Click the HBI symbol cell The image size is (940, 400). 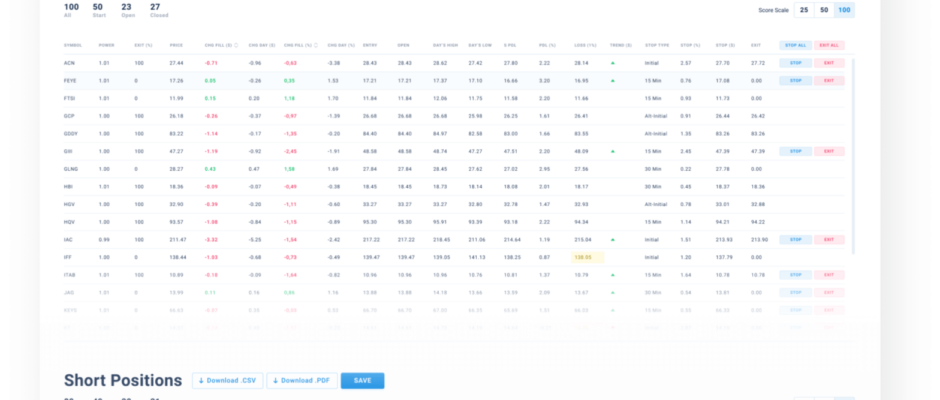click(x=68, y=187)
